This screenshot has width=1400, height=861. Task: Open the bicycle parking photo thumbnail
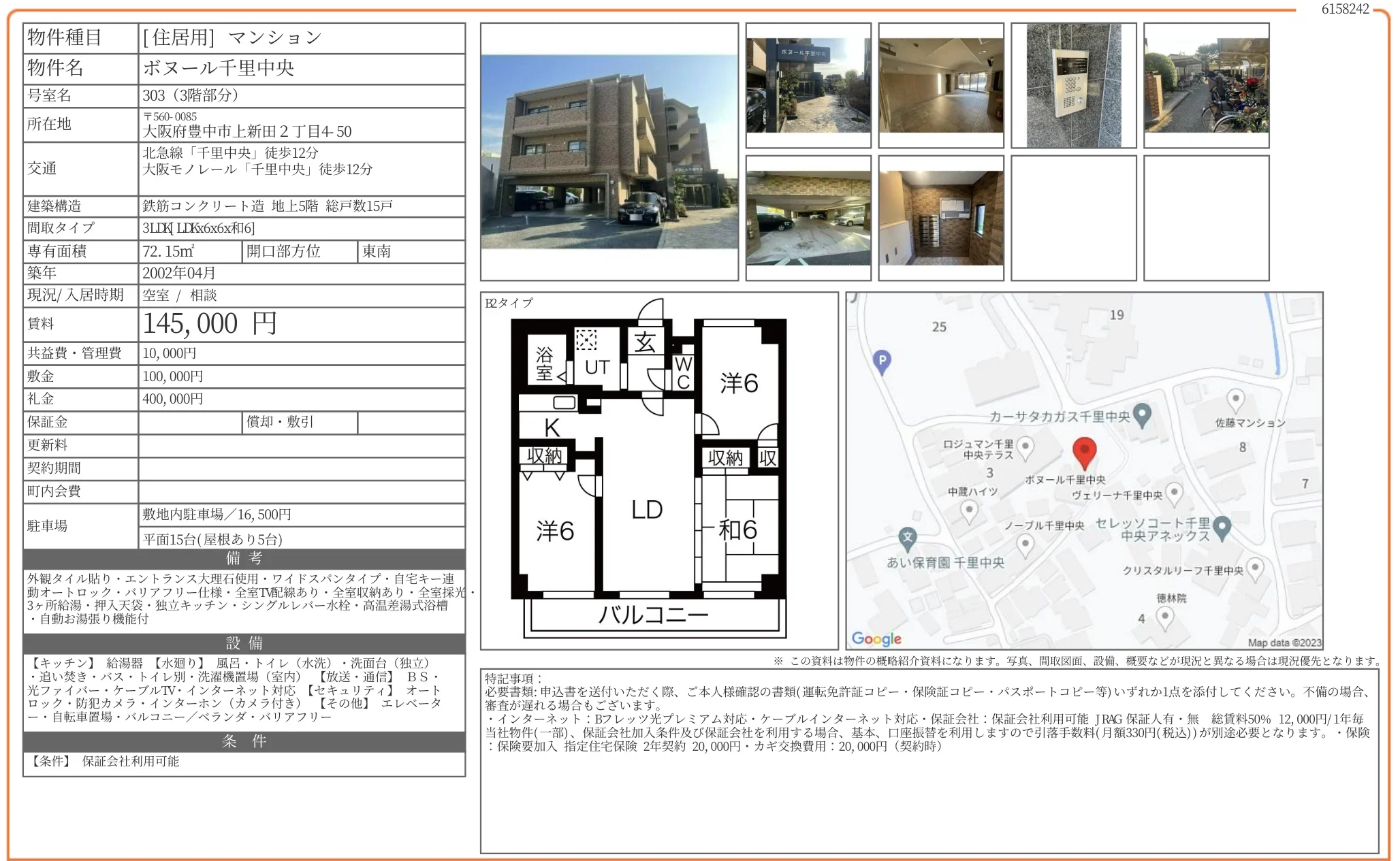point(1206,86)
